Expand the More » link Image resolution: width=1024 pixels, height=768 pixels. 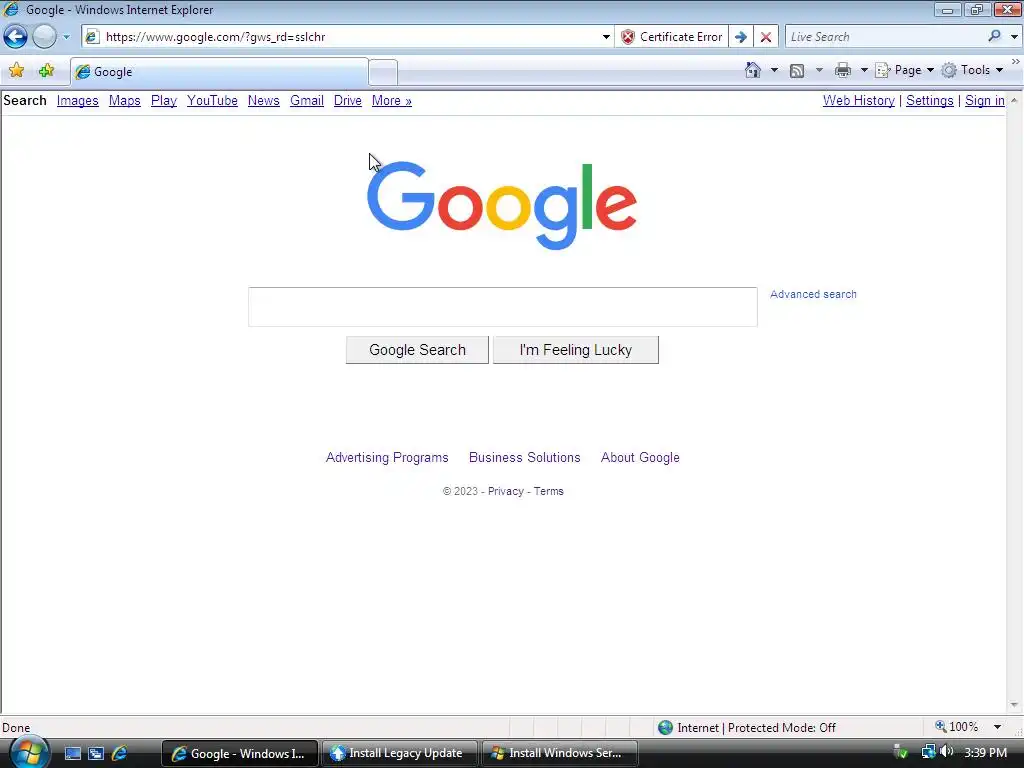point(392,101)
